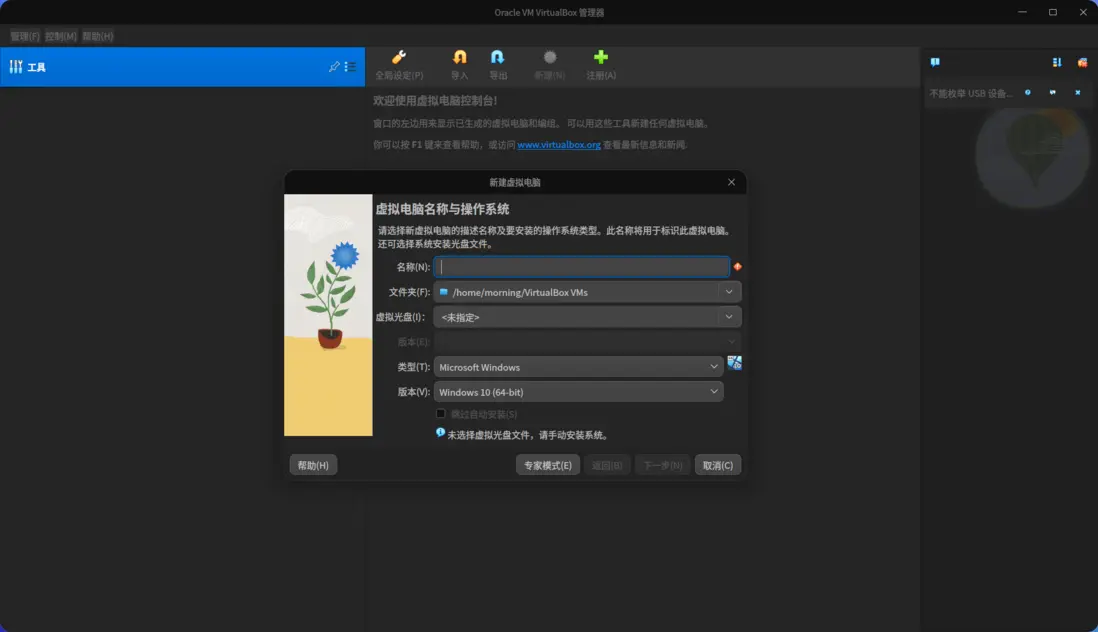Click the 帮助(H) button in the dialog
Image resolution: width=1098 pixels, height=632 pixels.
pos(313,464)
